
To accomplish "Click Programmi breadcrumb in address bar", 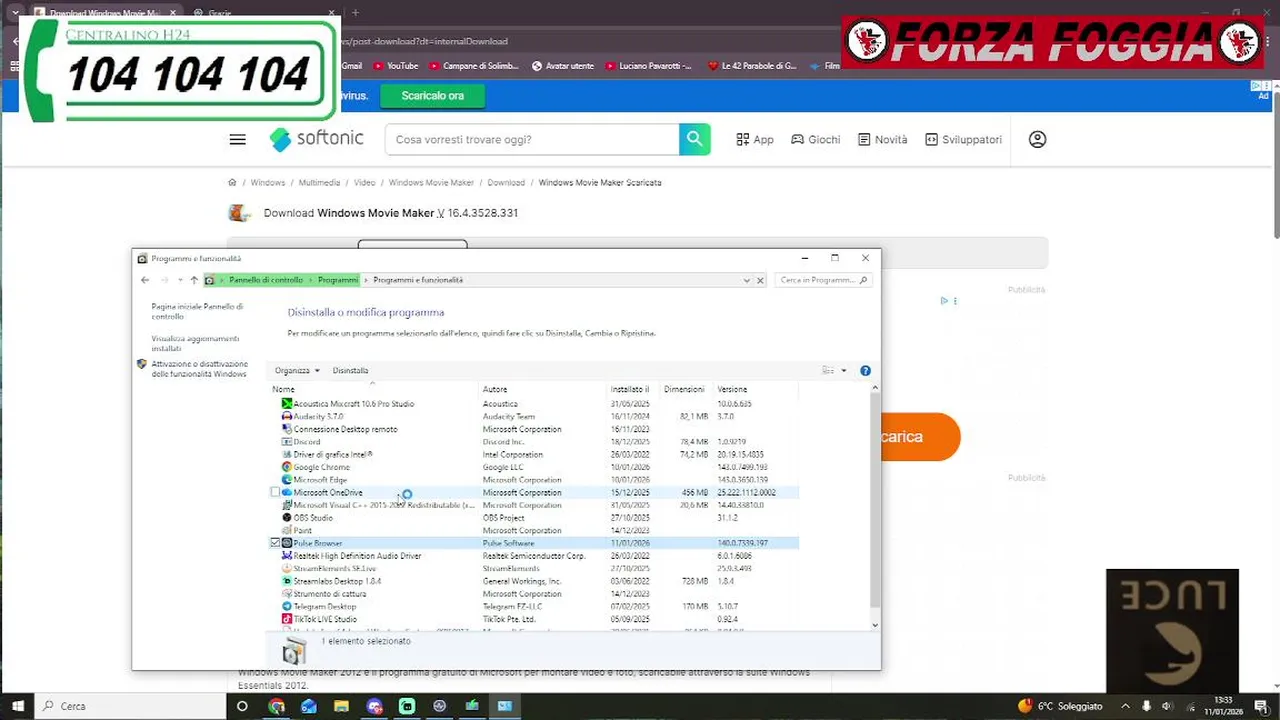I will [338, 280].
